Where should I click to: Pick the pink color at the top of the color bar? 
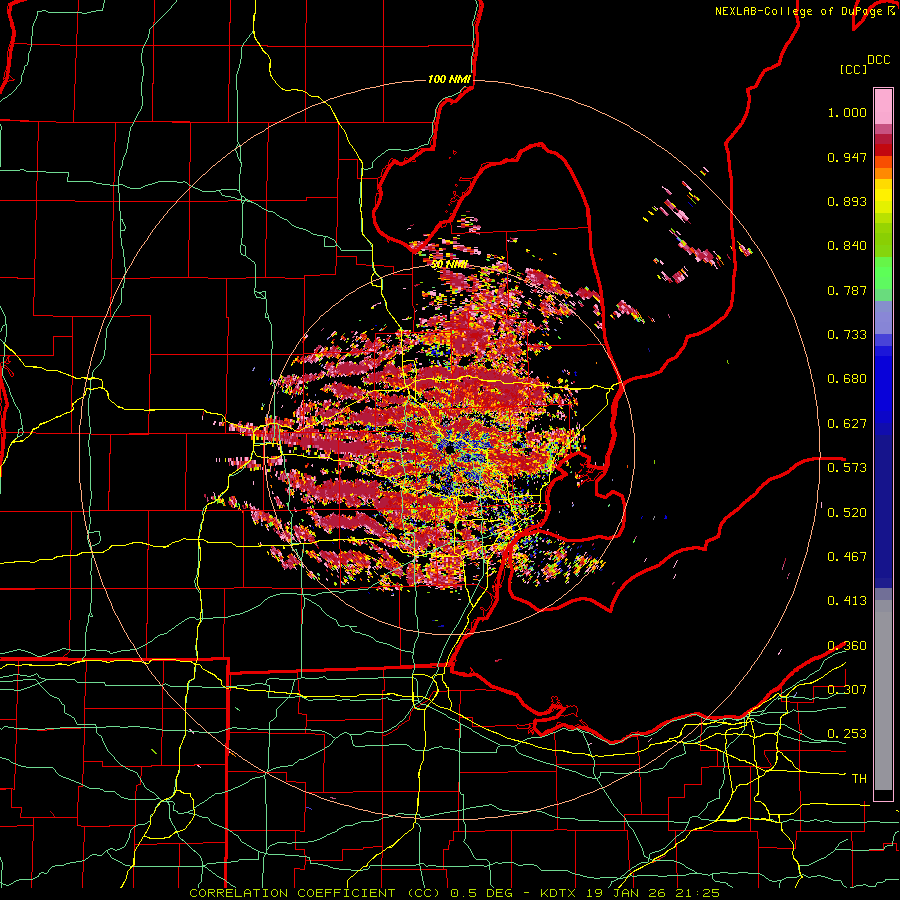[883, 106]
